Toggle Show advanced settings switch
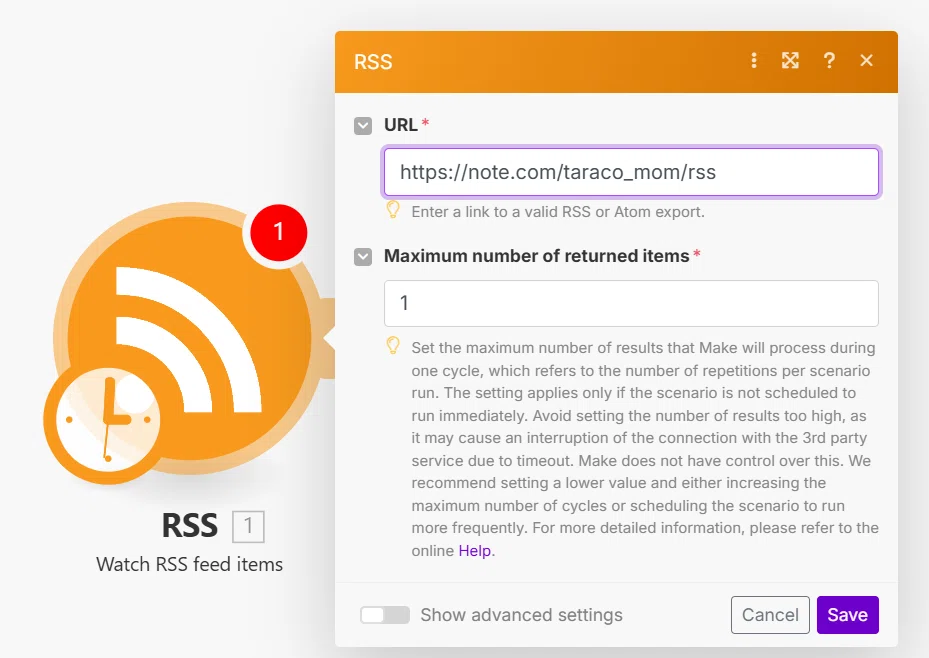 [x=385, y=615]
